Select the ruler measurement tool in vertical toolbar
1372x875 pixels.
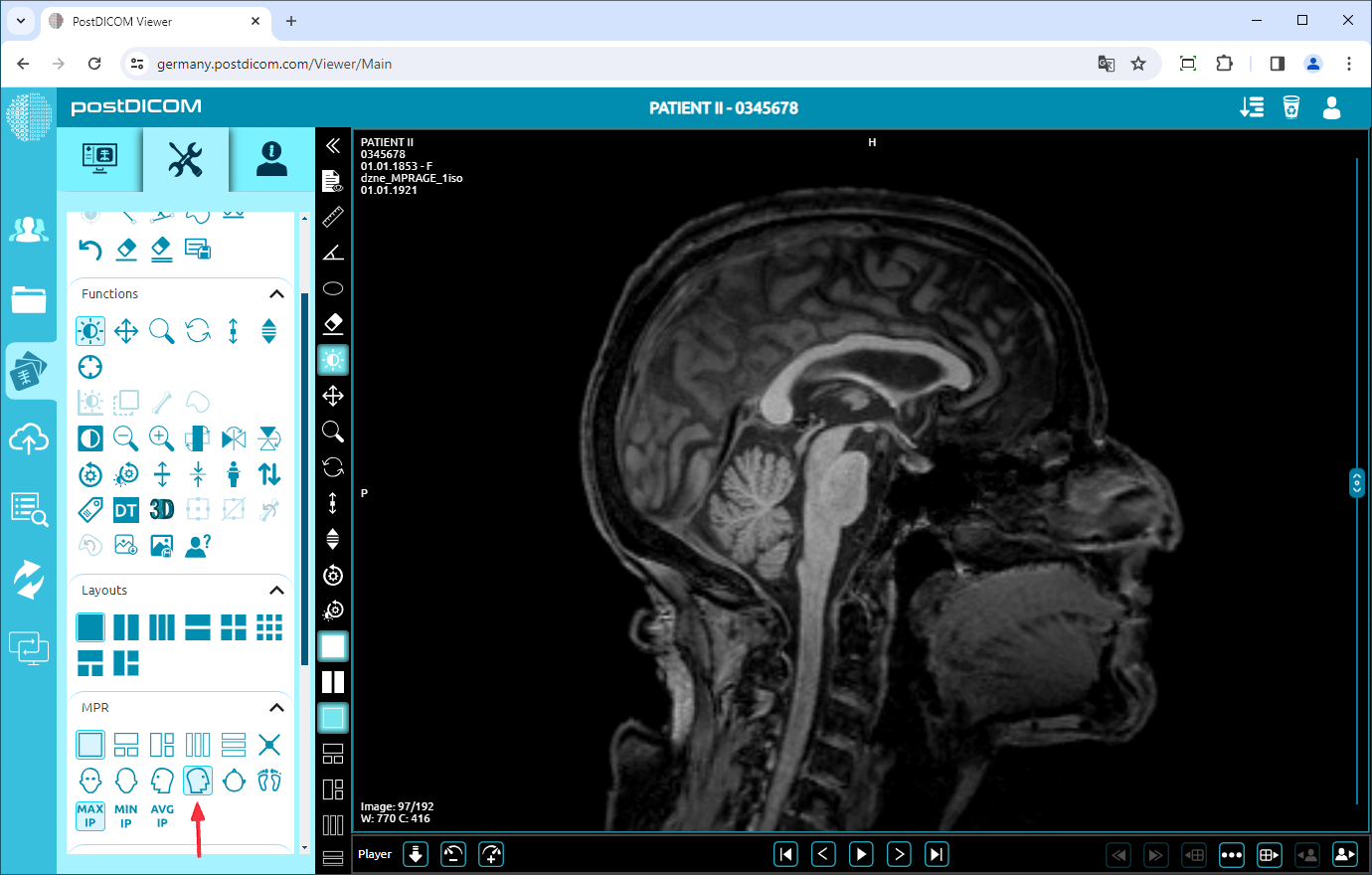(x=333, y=217)
